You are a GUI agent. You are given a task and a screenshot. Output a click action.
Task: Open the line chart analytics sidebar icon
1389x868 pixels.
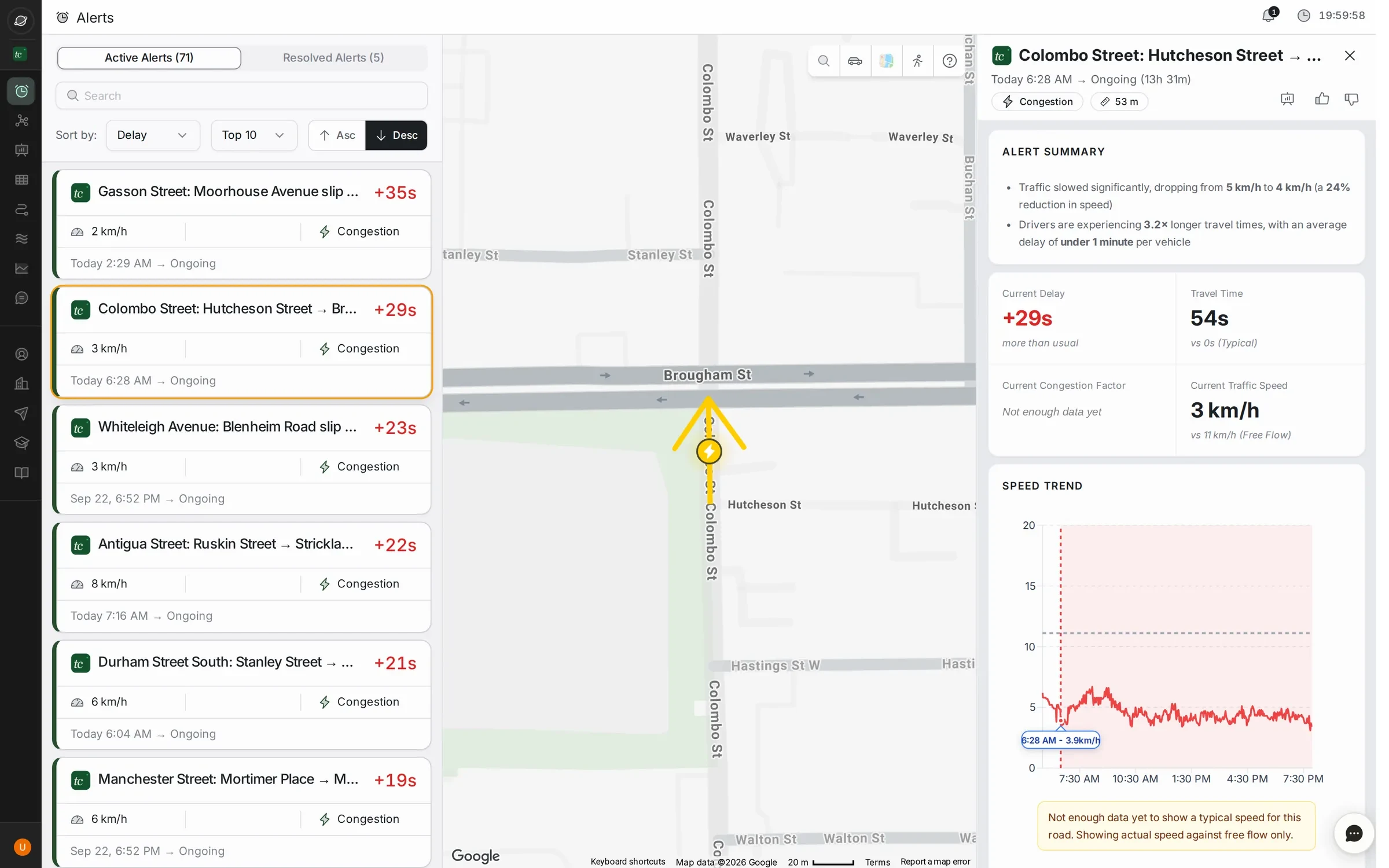click(x=21, y=269)
